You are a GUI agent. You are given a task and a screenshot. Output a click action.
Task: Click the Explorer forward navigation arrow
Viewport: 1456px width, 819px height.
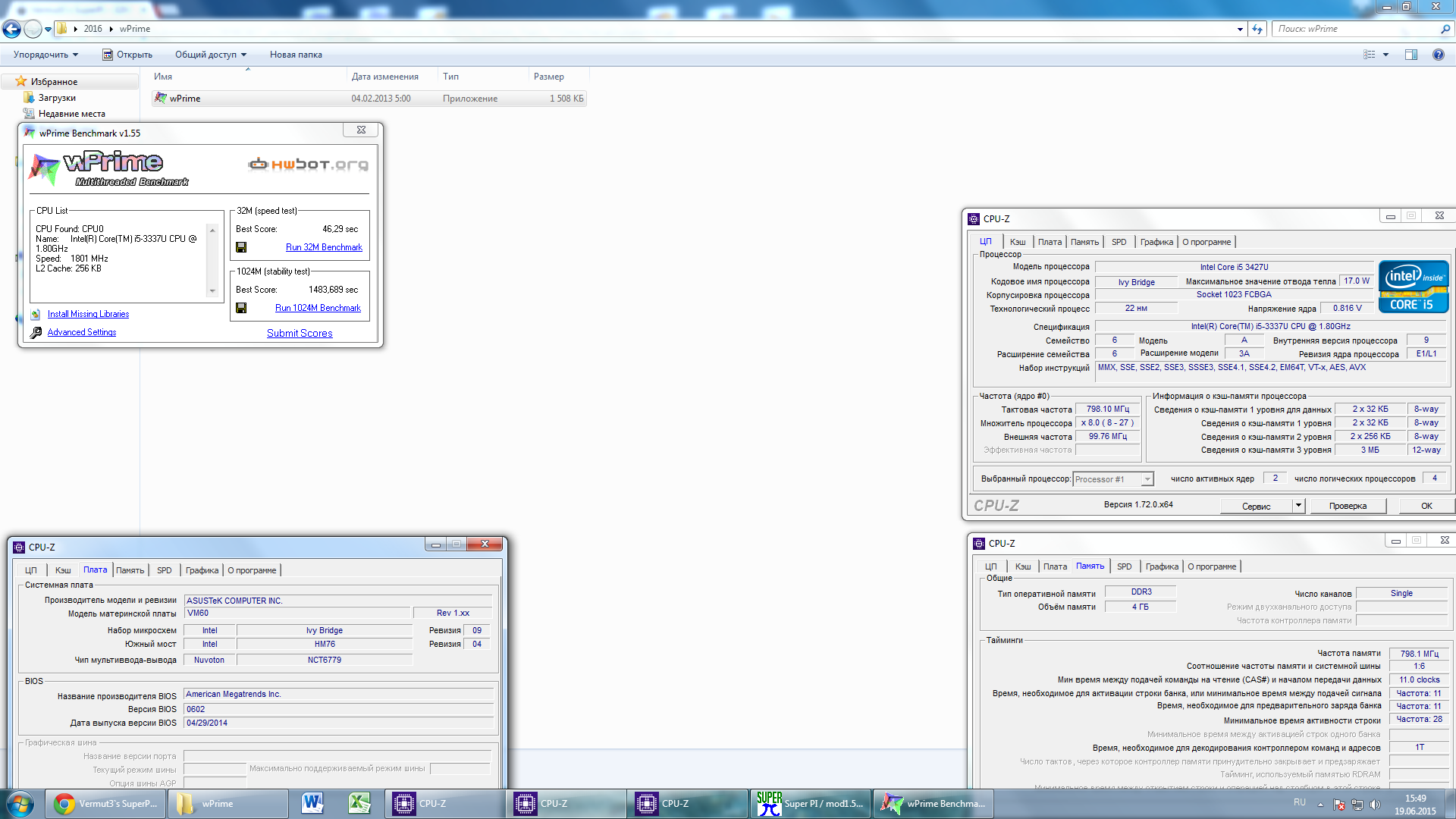pyautogui.click(x=33, y=29)
